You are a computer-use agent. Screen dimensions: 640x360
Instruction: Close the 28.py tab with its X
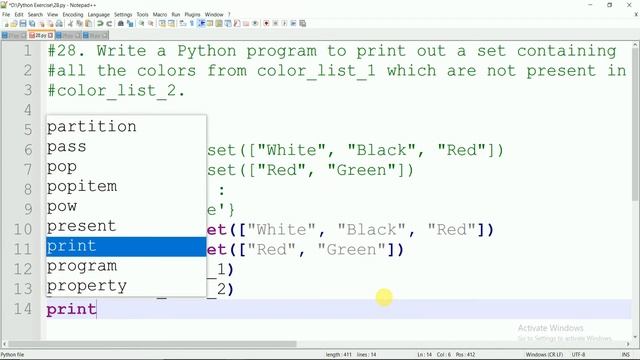(x=51, y=36)
